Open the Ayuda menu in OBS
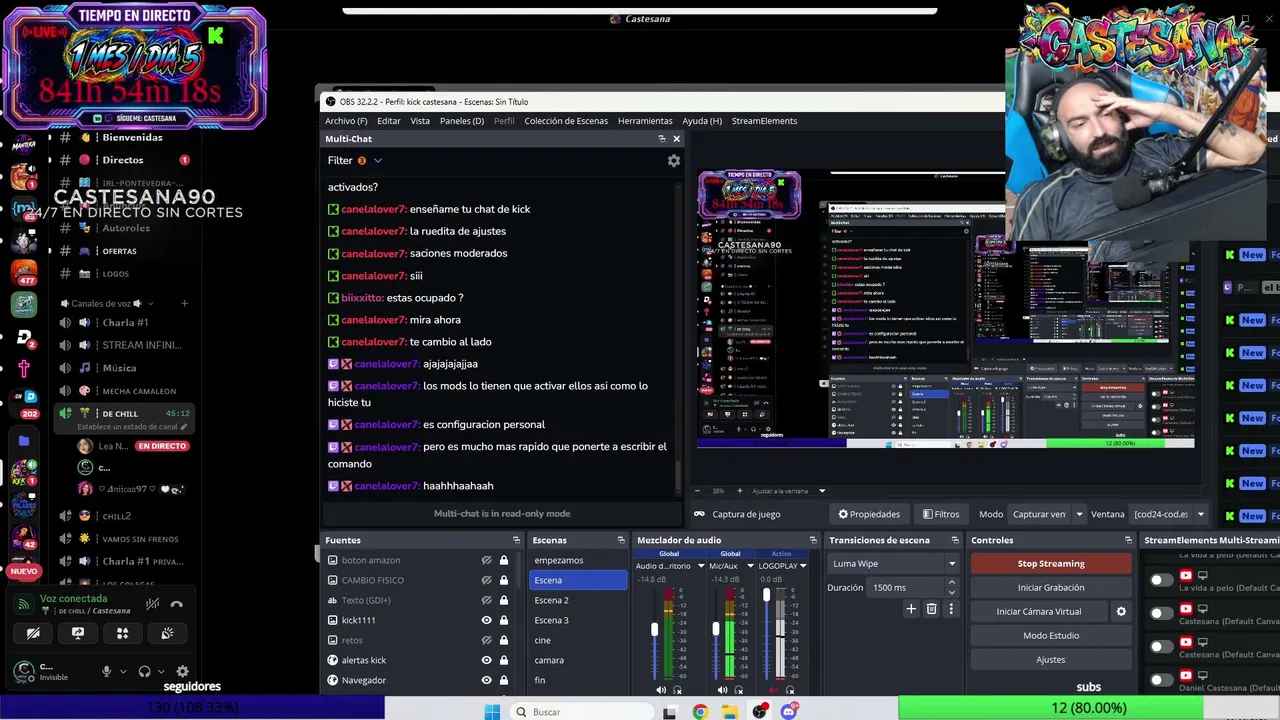1280x720 pixels. (702, 121)
